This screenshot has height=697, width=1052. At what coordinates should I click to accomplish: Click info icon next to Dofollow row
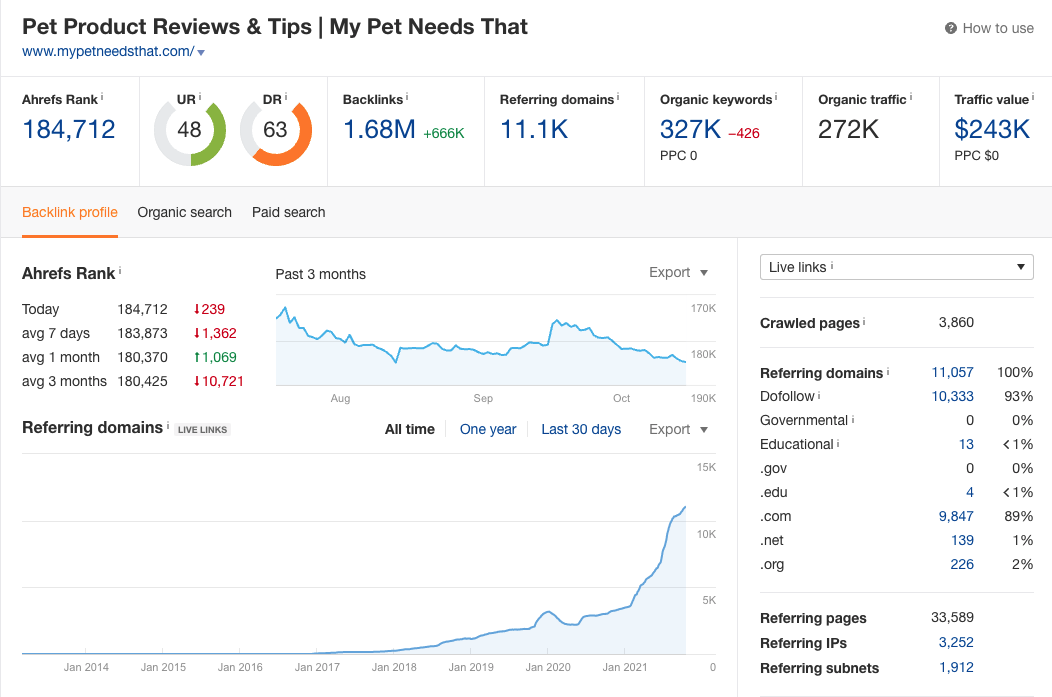point(819,395)
